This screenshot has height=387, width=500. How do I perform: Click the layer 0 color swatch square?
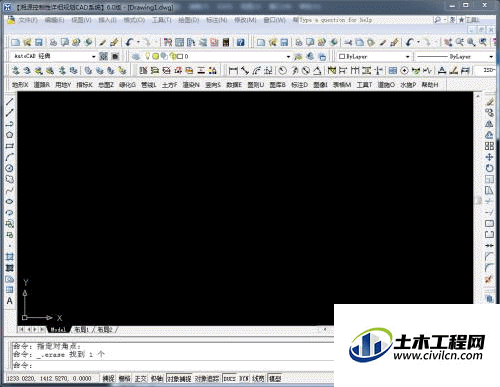pyautogui.click(x=180, y=57)
